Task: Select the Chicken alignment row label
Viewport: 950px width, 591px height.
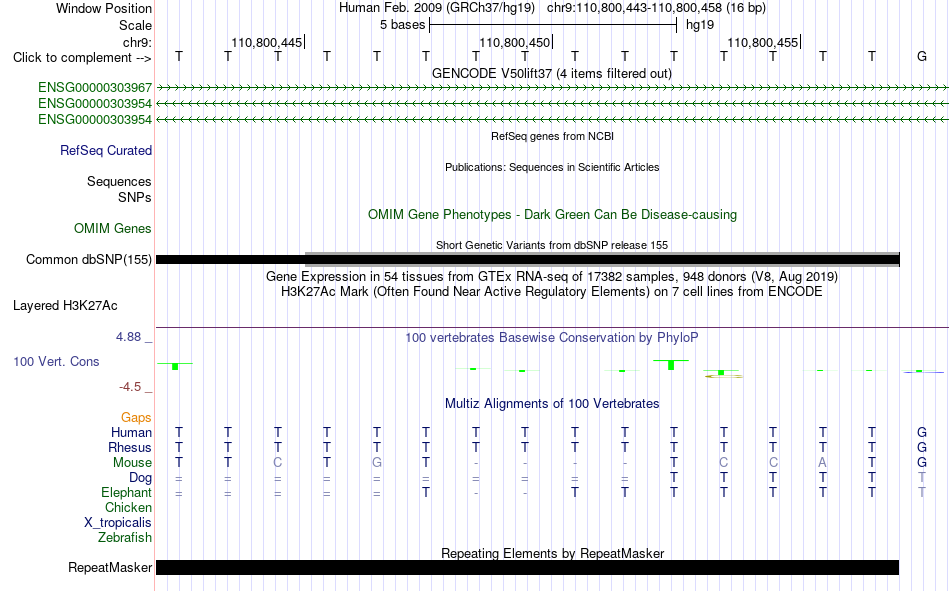Action: click(x=128, y=507)
